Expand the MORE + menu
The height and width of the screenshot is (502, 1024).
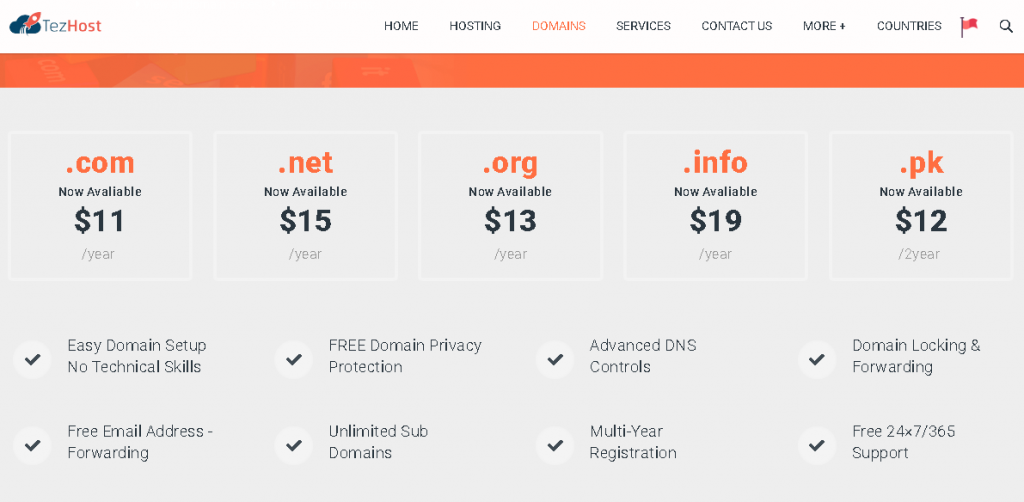coord(824,26)
